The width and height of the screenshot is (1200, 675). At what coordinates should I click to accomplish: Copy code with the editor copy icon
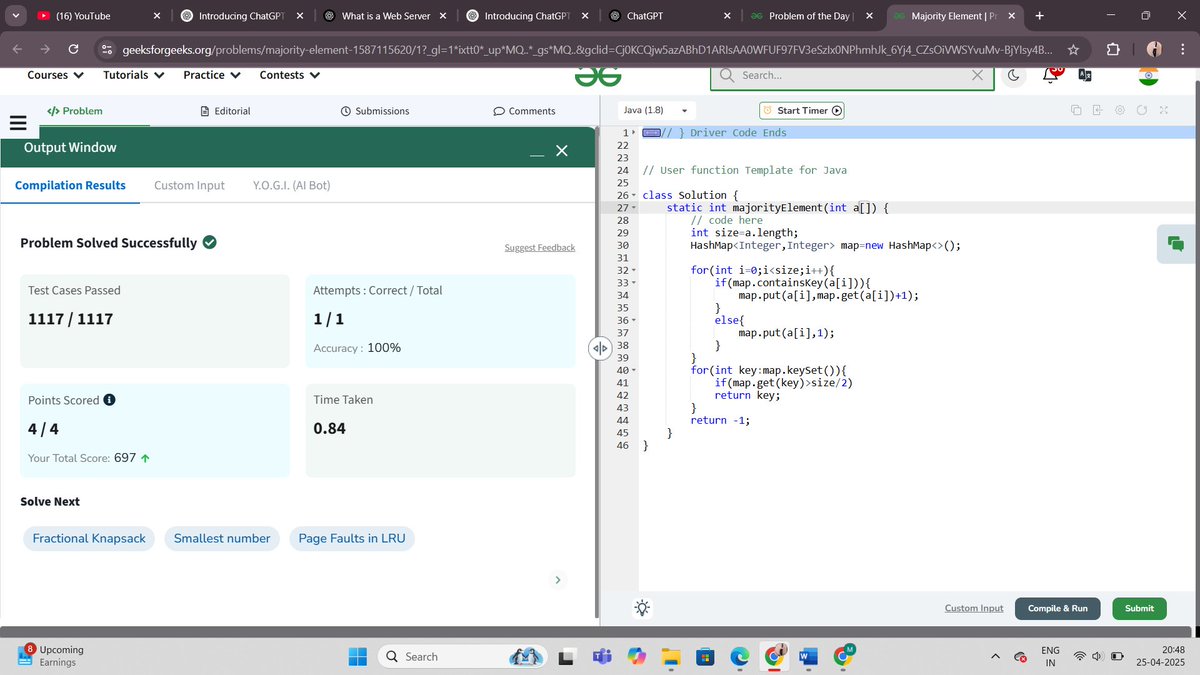(1075, 110)
